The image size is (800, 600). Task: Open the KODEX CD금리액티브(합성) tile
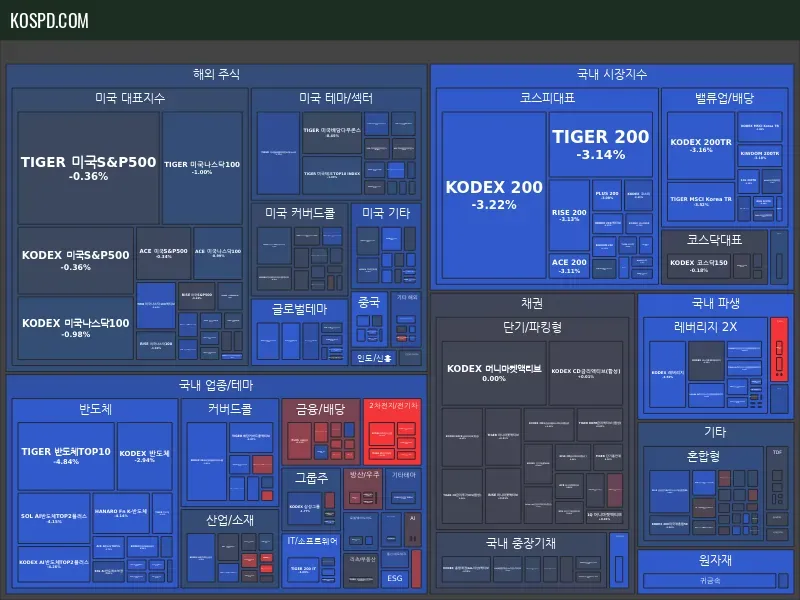click(586, 373)
